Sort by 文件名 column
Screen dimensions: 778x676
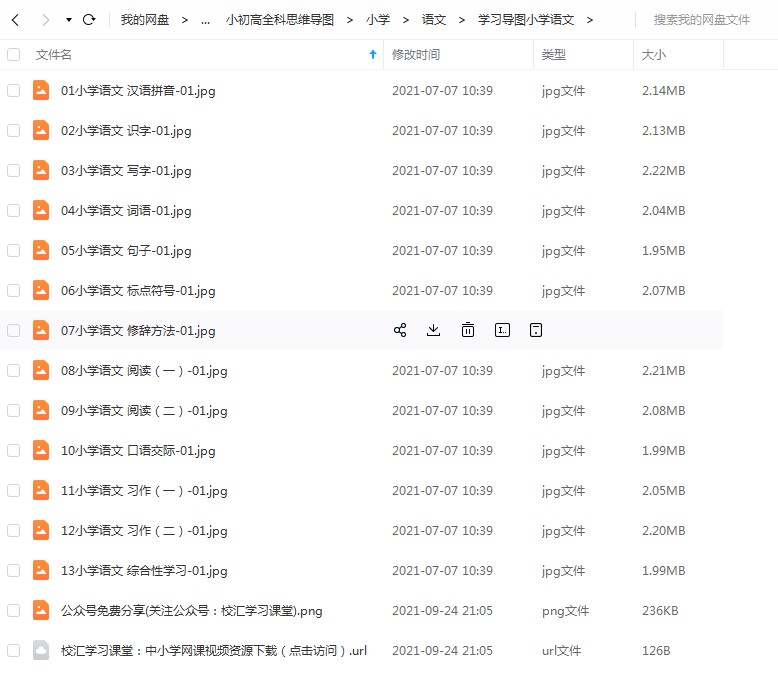click(54, 55)
